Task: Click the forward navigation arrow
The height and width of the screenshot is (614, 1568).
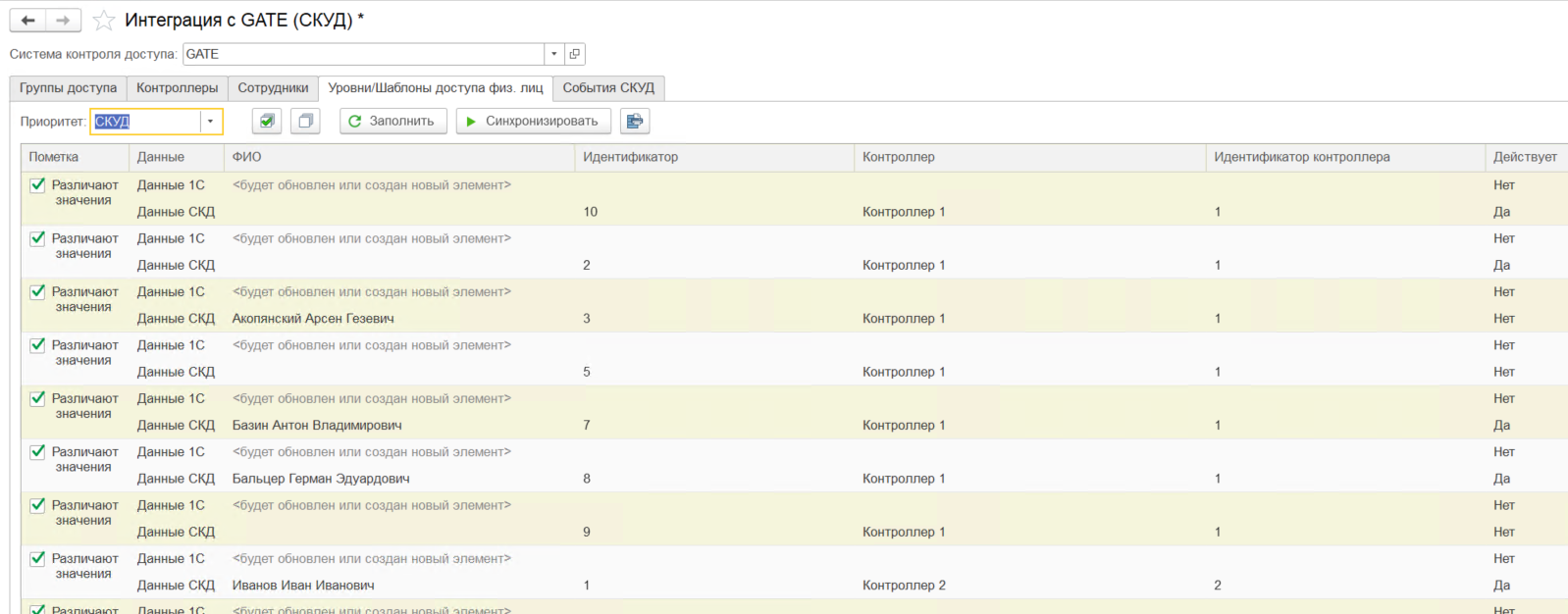Action: click(x=63, y=21)
